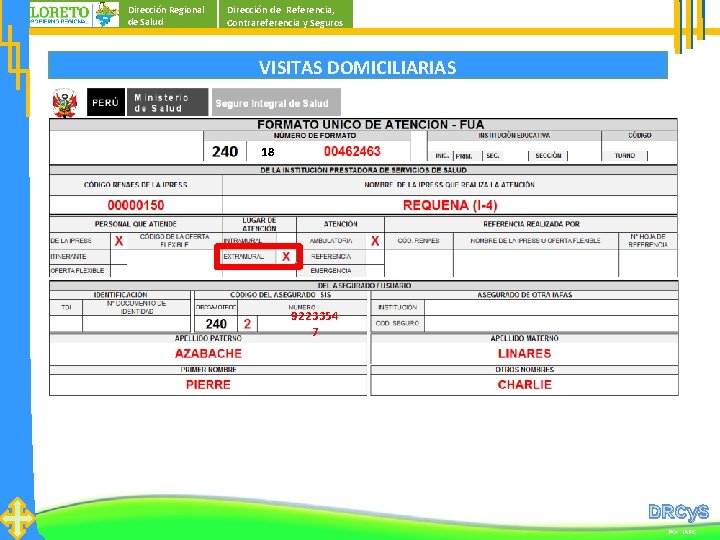The height and width of the screenshot is (540, 720).
Task: Toggle the Extramural checkbox marked X
Action: (286, 256)
